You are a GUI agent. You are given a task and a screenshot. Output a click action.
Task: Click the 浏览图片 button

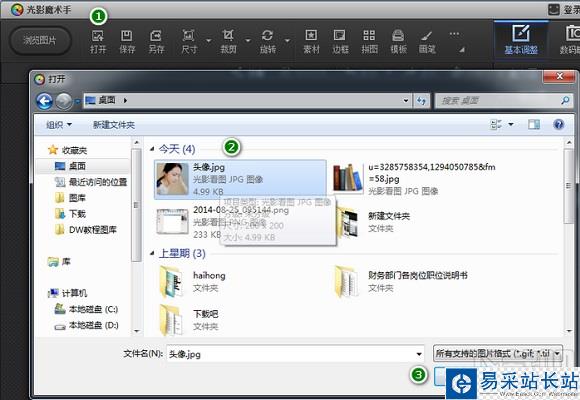40,40
